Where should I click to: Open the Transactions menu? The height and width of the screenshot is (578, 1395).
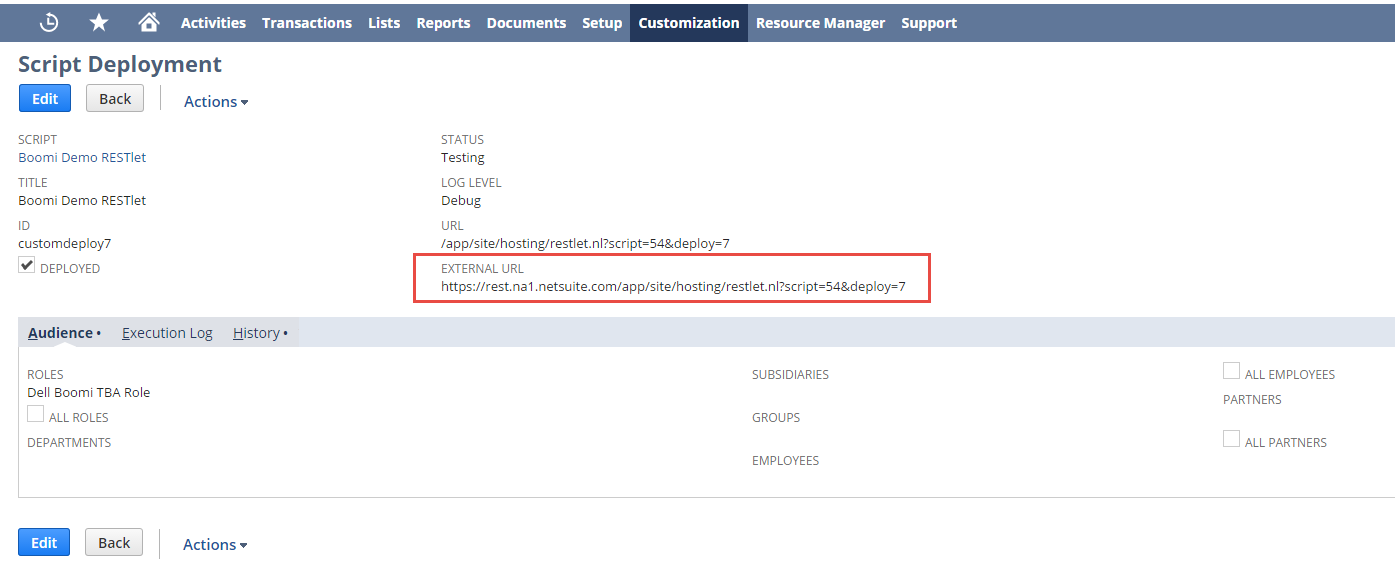click(307, 22)
